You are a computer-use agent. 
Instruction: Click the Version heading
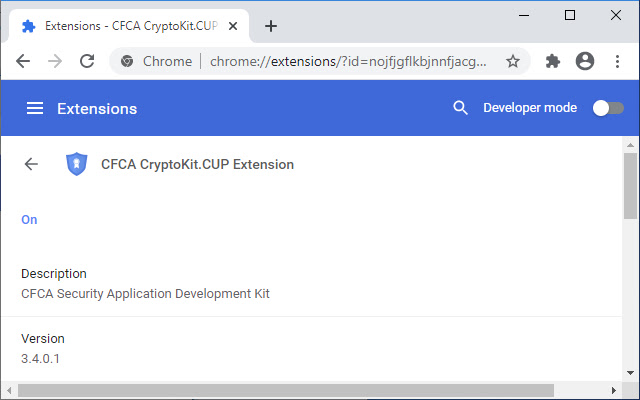[x=43, y=338]
